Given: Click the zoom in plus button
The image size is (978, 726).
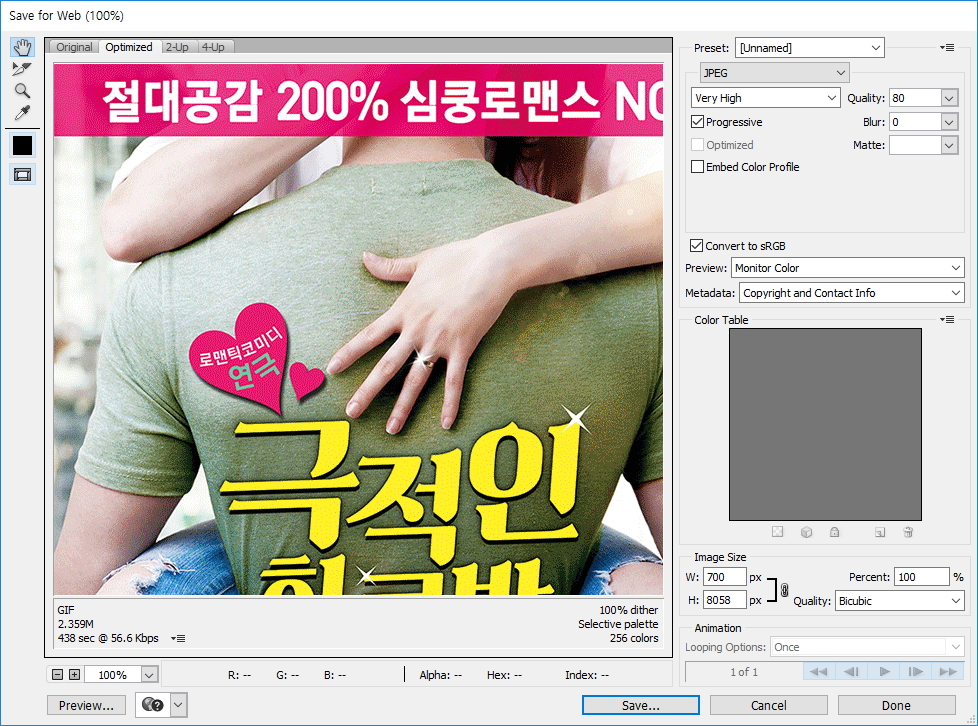Looking at the screenshot, I should (x=74, y=674).
